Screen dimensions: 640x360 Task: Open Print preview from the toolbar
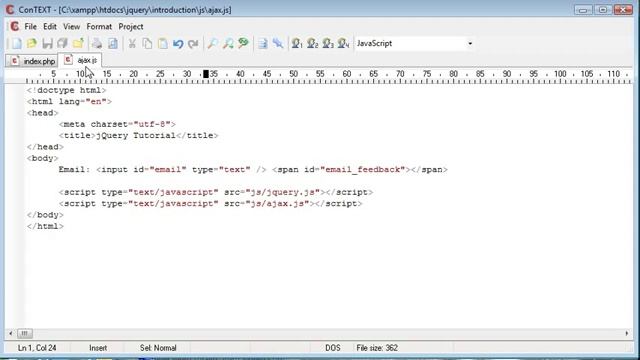pyautogui.click(x=113, y=43)
